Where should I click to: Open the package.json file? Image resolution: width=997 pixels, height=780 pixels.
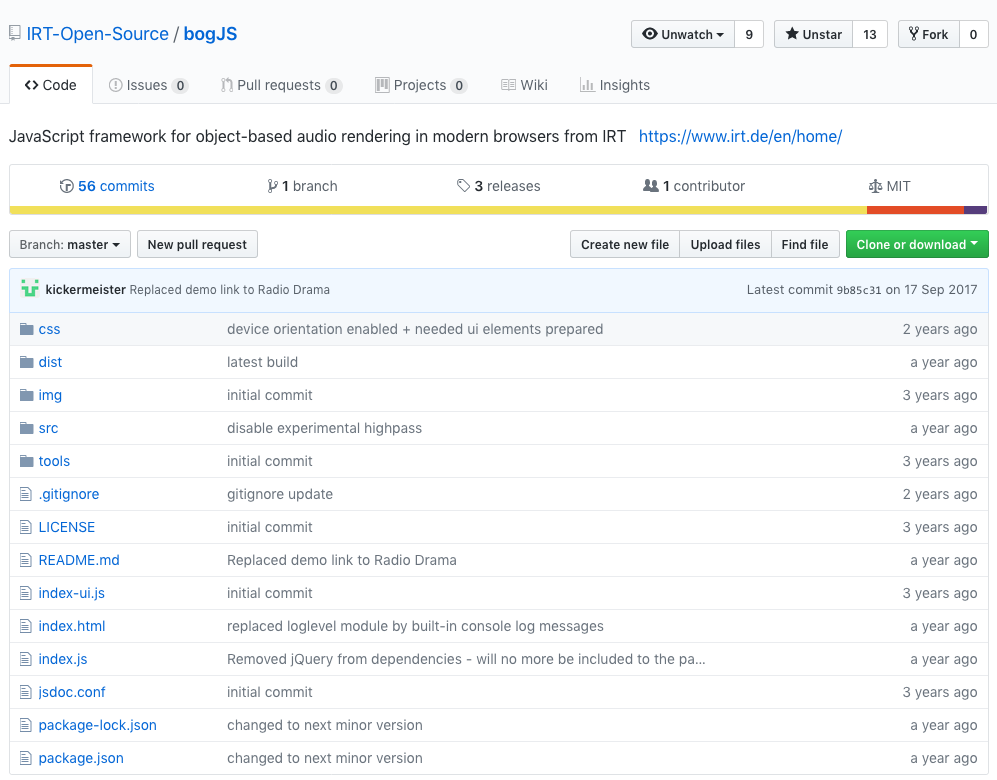tap(81, 758)
